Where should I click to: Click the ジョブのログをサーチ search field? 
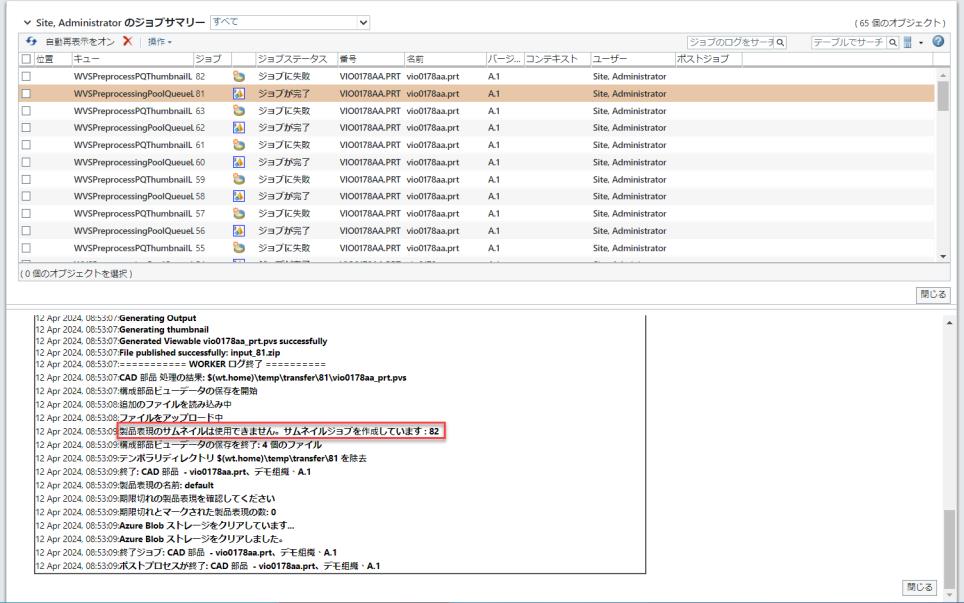pyautogui.click(x=730, y=42)
